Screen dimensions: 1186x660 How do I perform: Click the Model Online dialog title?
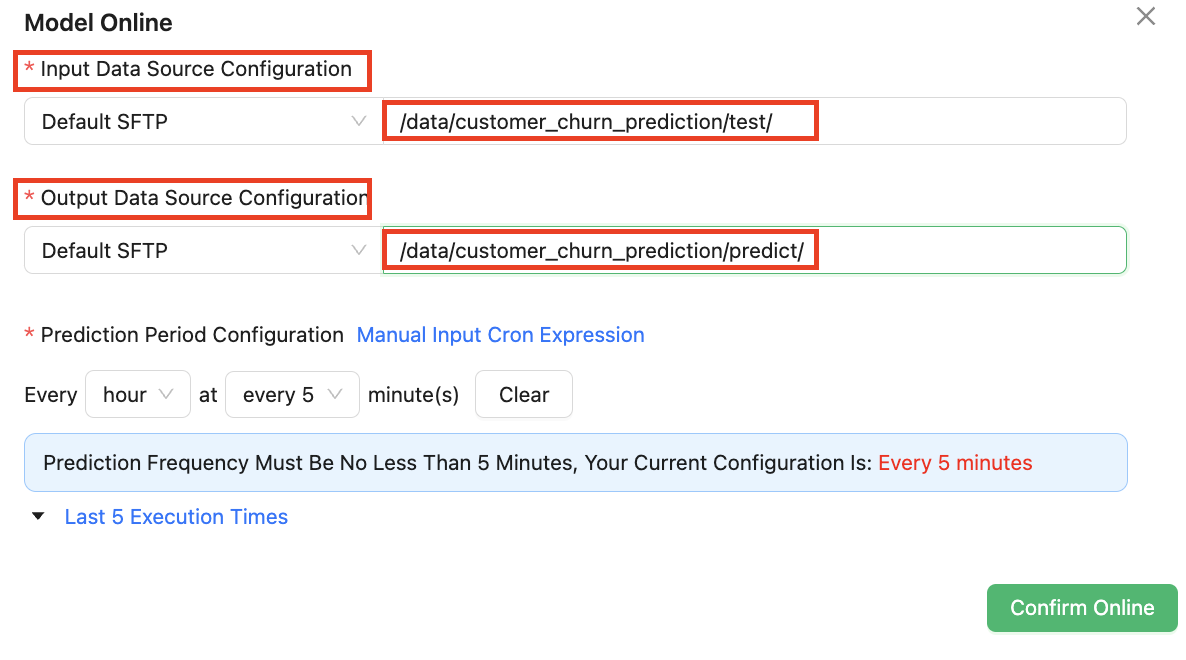tap(98, 22)
